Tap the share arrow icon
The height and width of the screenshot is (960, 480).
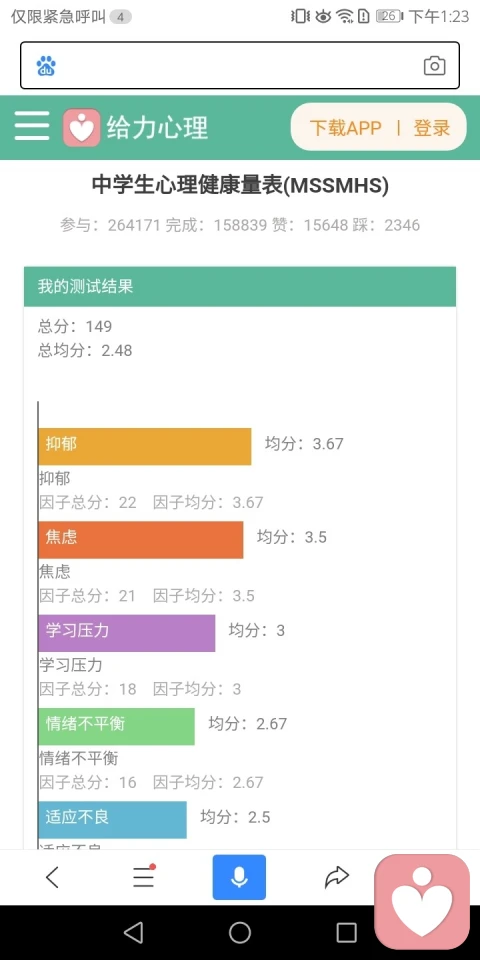coord(336,877)
